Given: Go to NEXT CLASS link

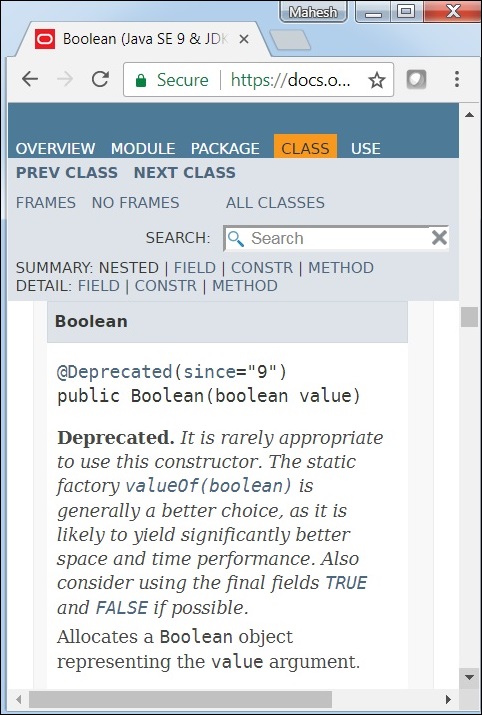Looking at the screenshot, I should point(185,172).
